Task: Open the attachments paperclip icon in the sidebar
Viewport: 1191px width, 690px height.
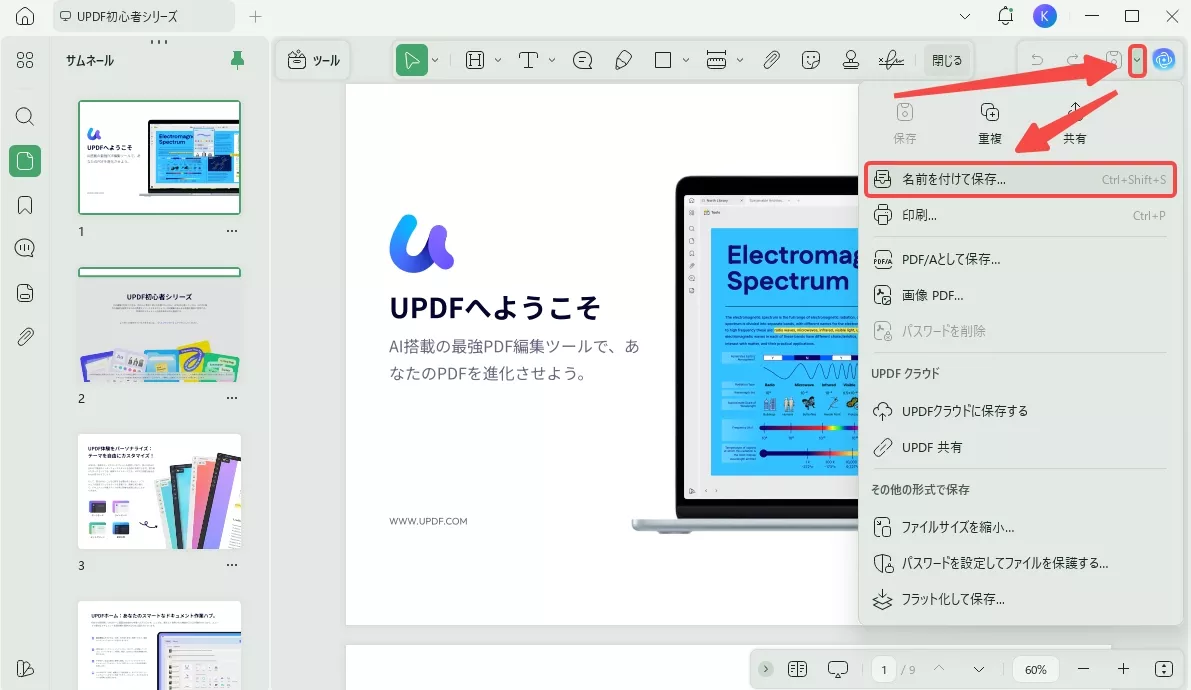Action: click(x=24, y=337)
